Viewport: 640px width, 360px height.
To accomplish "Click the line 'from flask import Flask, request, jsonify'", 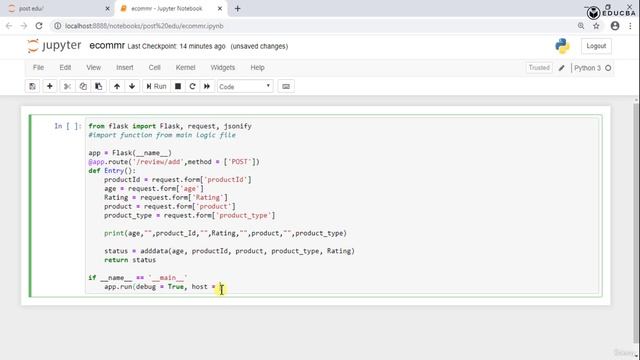I will coord(170,126).
